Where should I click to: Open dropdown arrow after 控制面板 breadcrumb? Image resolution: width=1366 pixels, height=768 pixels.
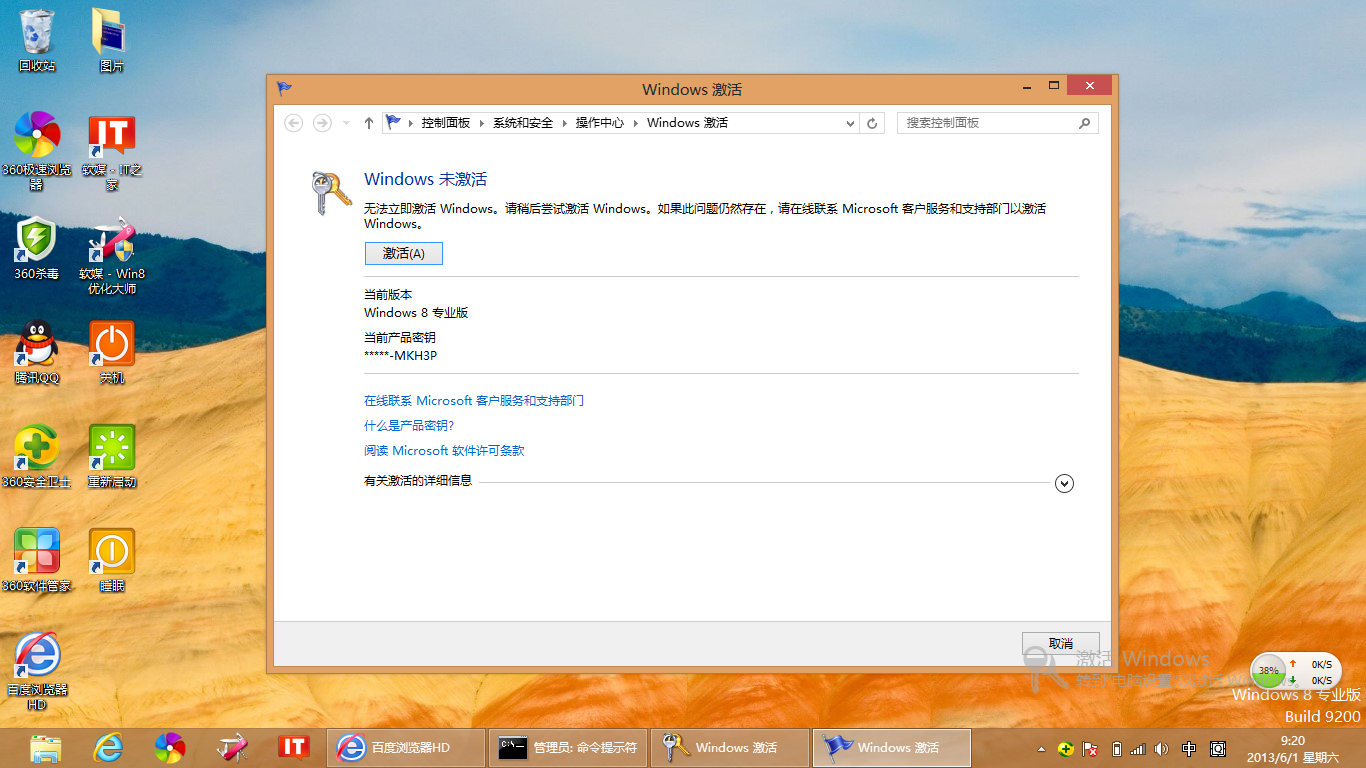(x=481, y=123)
